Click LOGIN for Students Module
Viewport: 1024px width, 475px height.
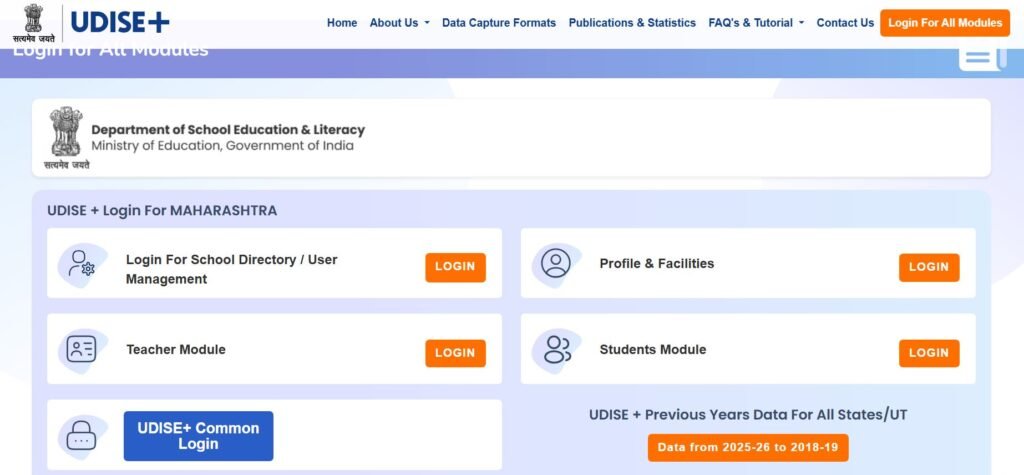(929, 353)
